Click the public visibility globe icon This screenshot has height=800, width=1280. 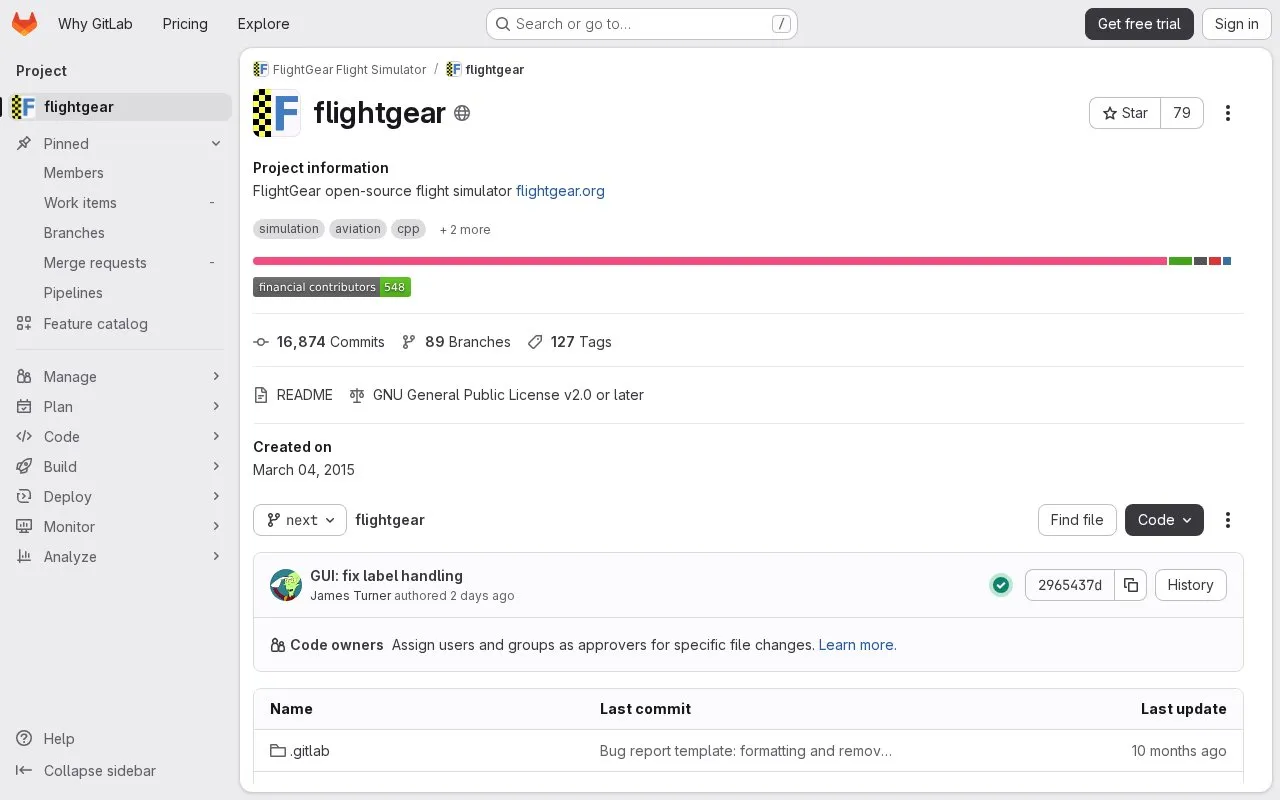coord(462,114)
